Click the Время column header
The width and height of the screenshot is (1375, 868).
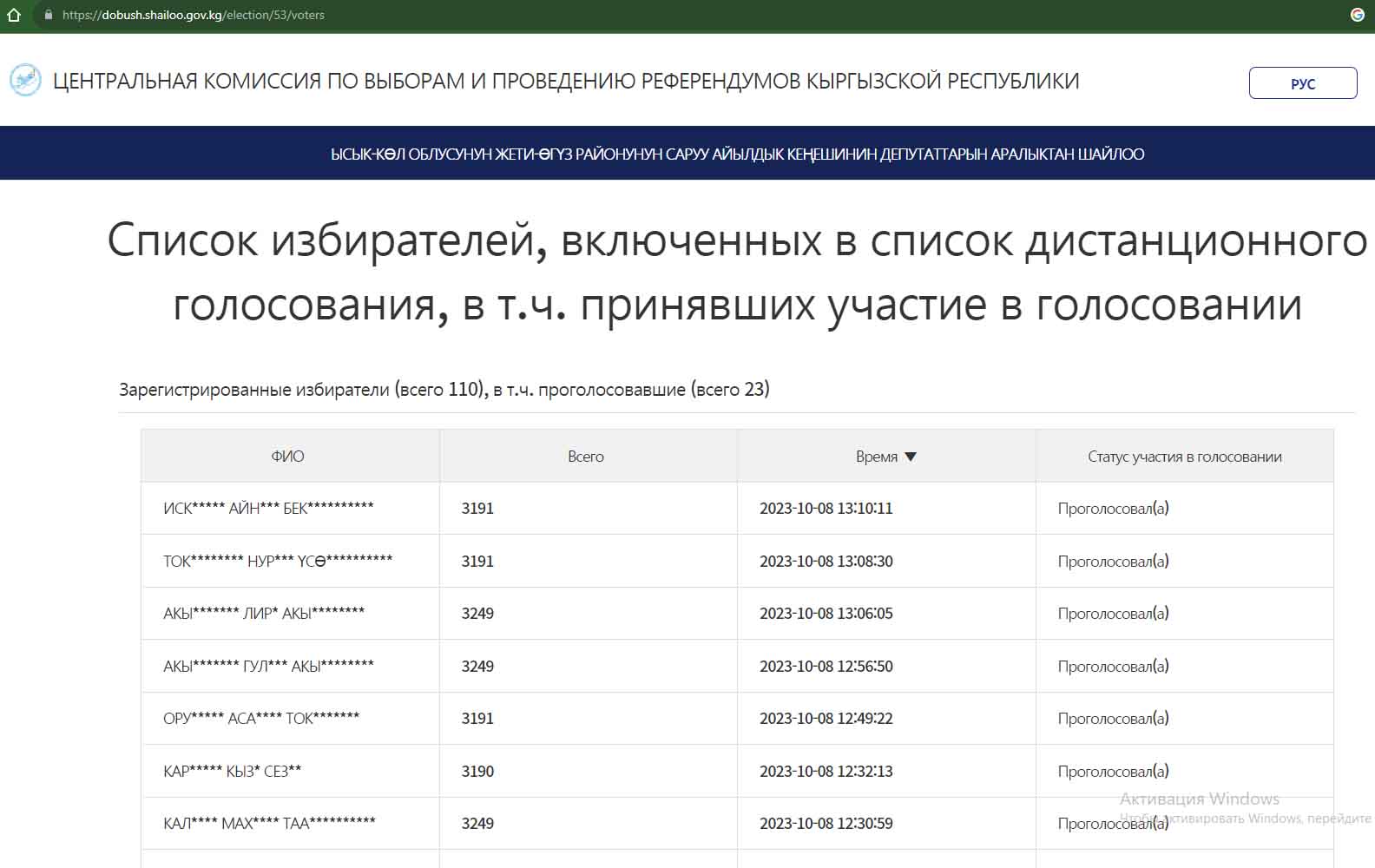[x=876, y=457]
